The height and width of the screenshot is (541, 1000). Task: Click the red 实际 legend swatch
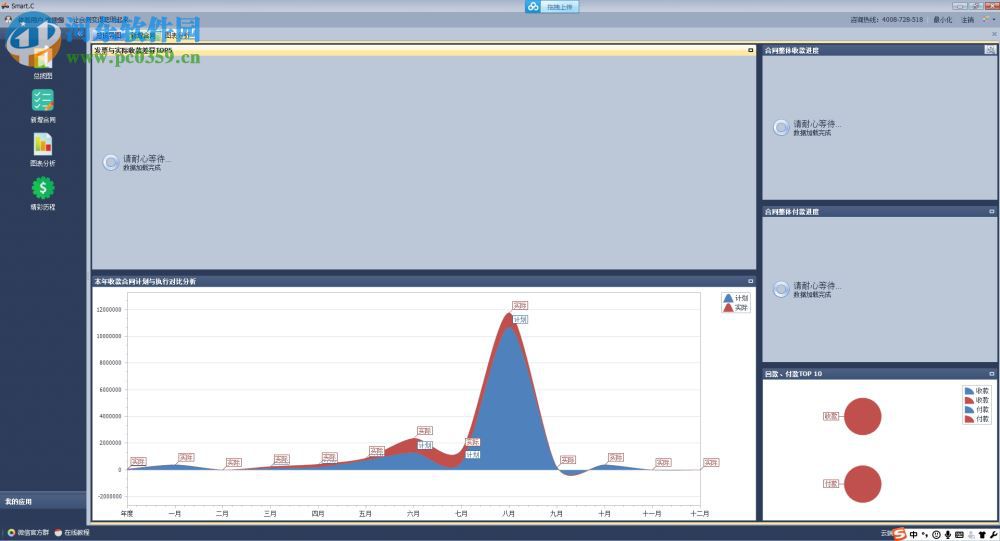pyautogui.click(x=728, y=308)
